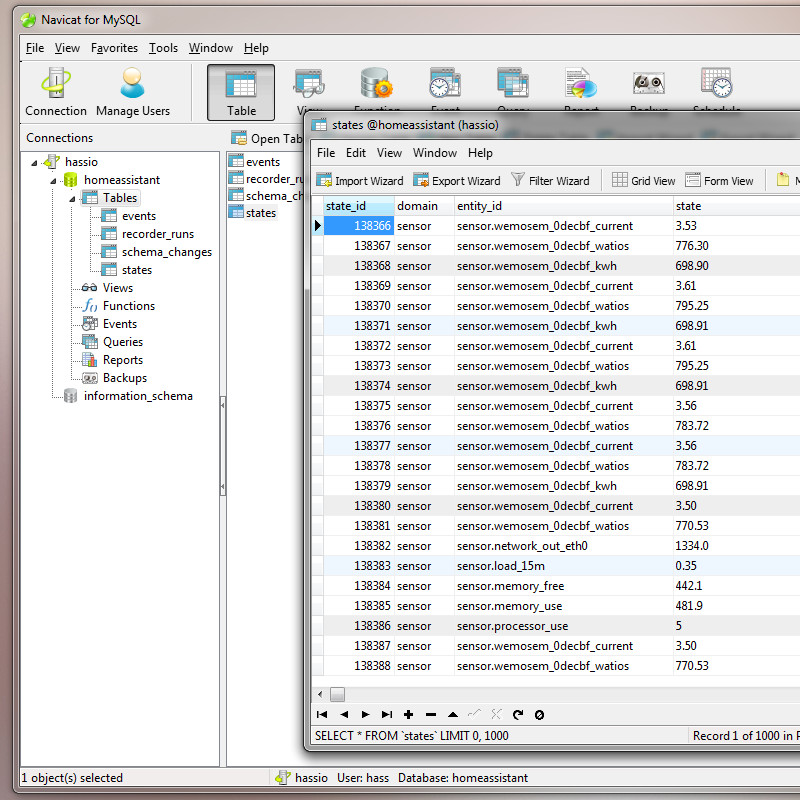Go to the next record
This screenshot has width=800, height=800.
365,714
